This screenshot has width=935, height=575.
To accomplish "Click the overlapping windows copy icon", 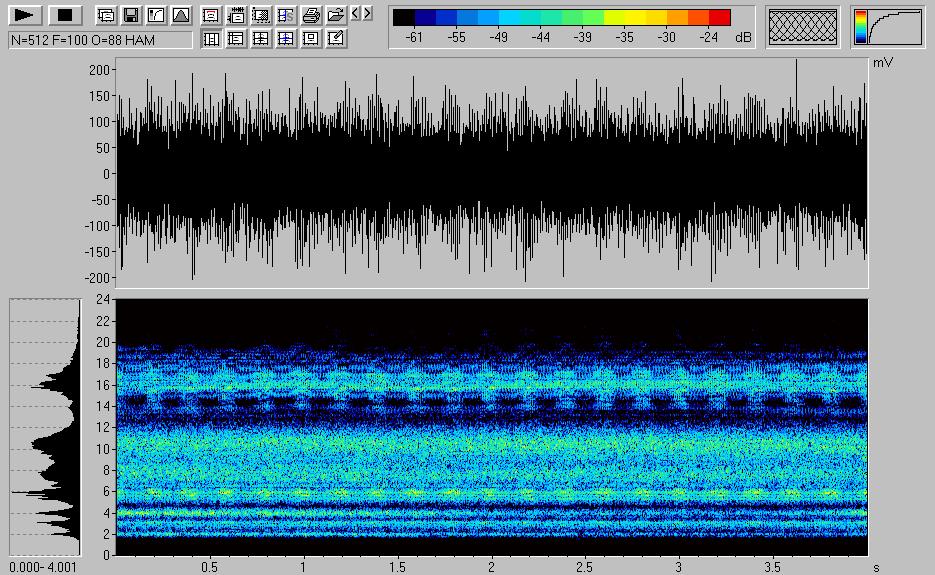I will 106,15.
